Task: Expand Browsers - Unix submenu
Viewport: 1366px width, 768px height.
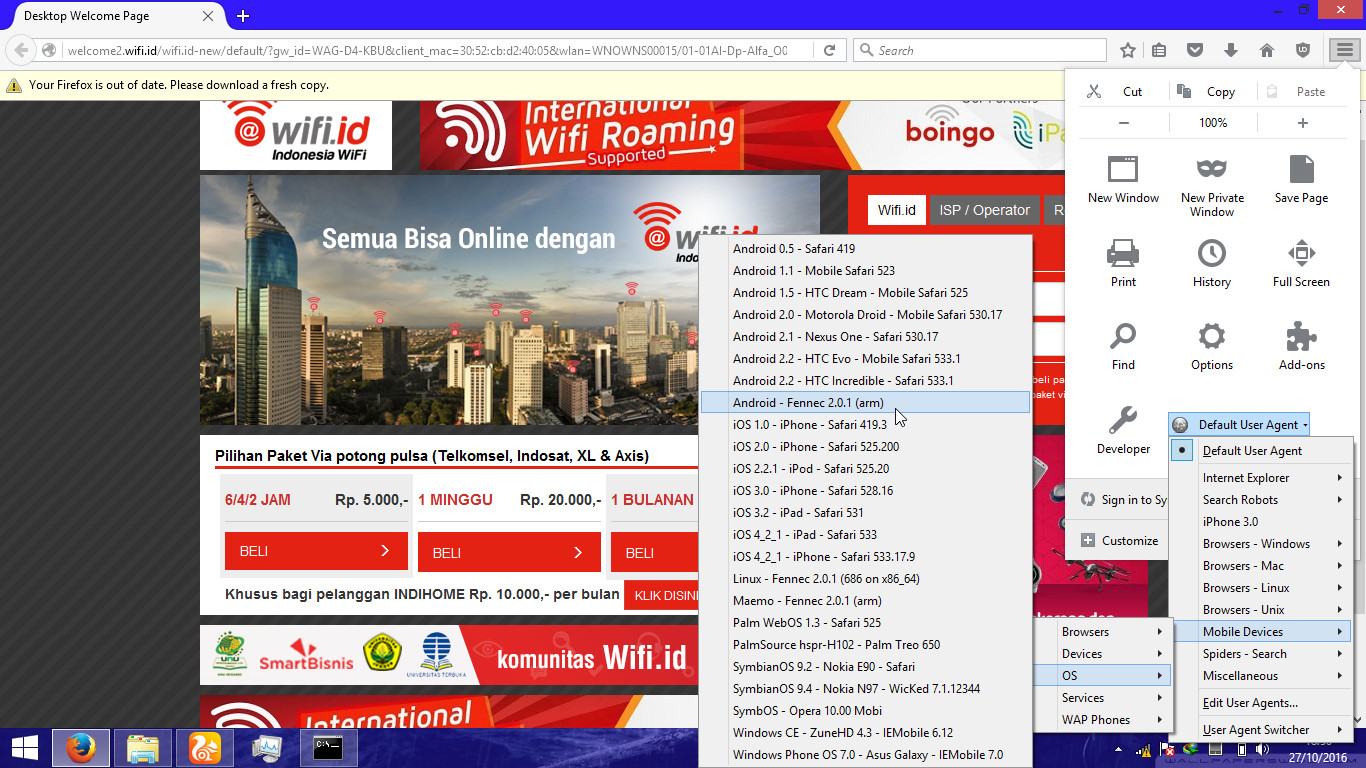Action: (1261, 610)
